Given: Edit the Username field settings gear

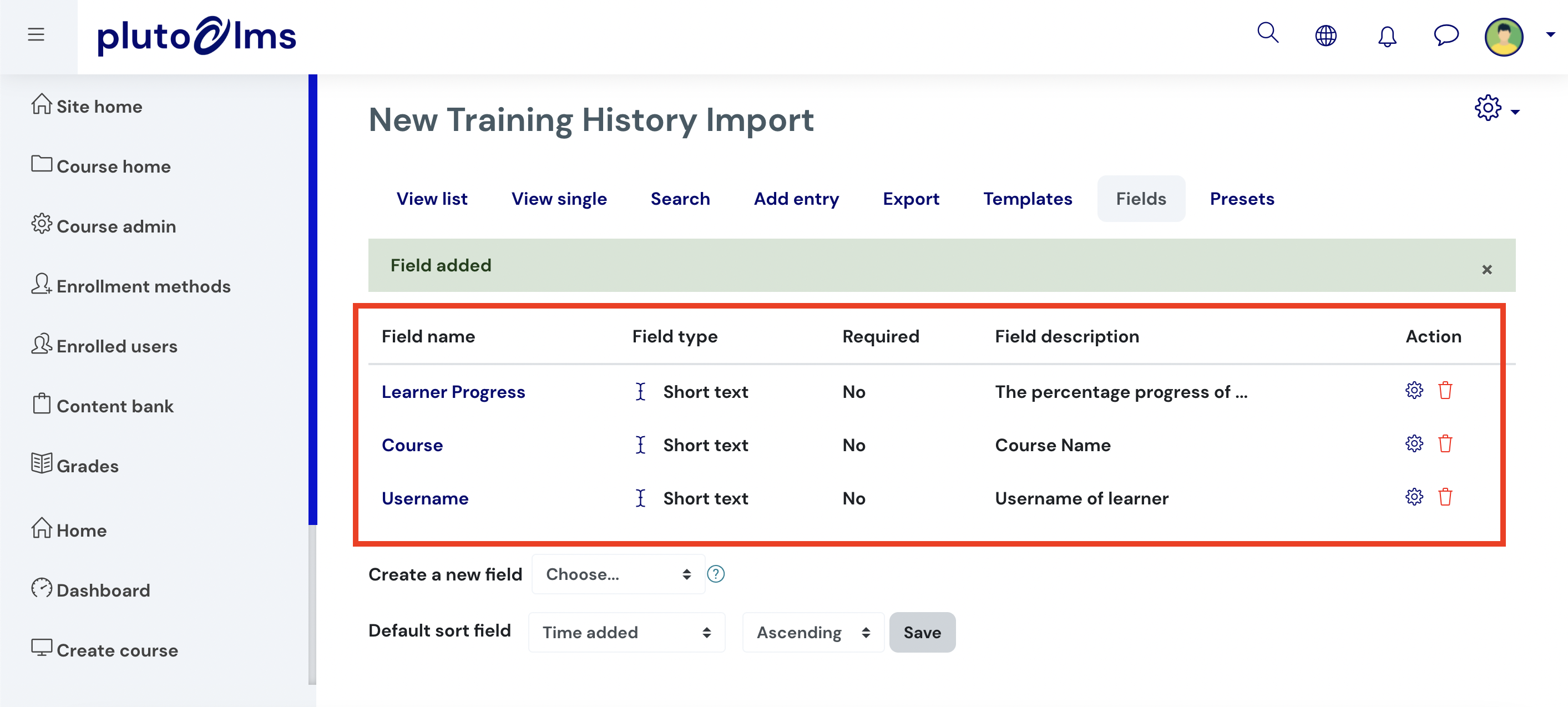Looking at the screenshot, I should 1414,497.
